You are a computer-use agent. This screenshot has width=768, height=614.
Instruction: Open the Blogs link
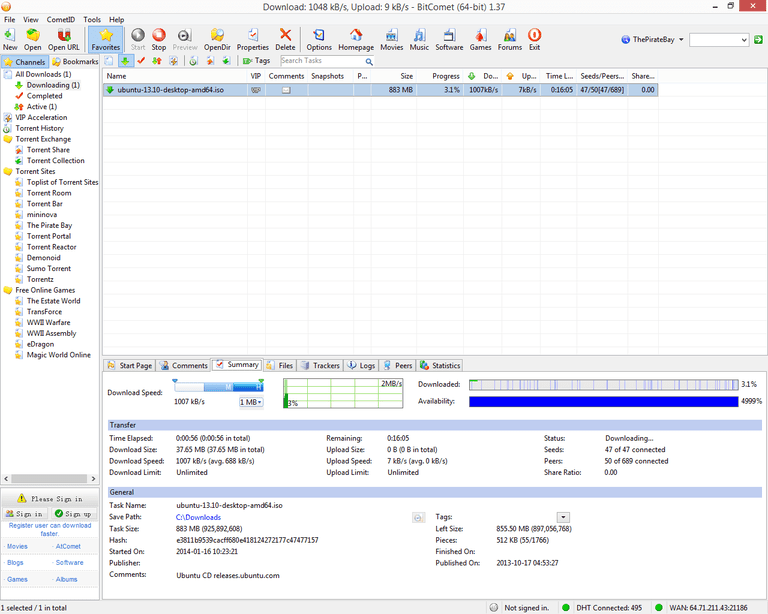(x=15, y=563)
